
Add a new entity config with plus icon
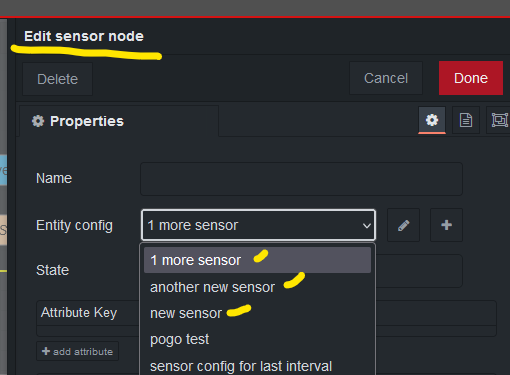coord(446,225)
